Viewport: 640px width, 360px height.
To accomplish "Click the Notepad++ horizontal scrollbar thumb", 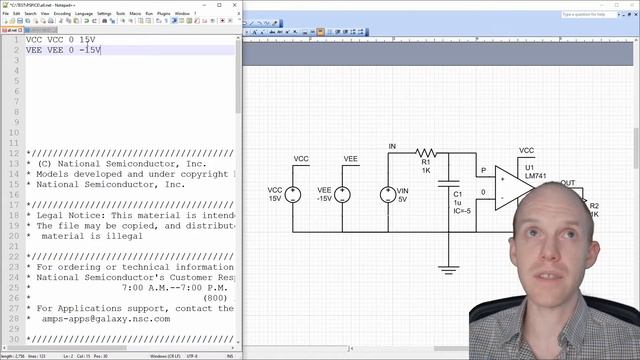I will 67,348.
